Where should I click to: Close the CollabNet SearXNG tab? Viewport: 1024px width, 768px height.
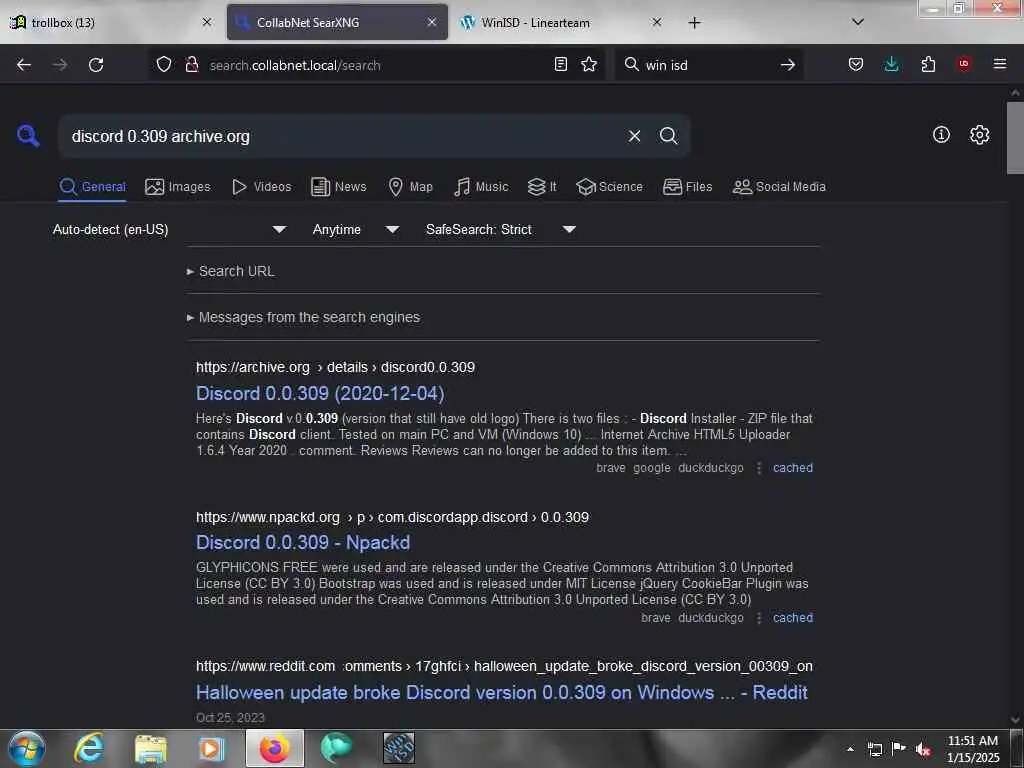pos(432,22)
